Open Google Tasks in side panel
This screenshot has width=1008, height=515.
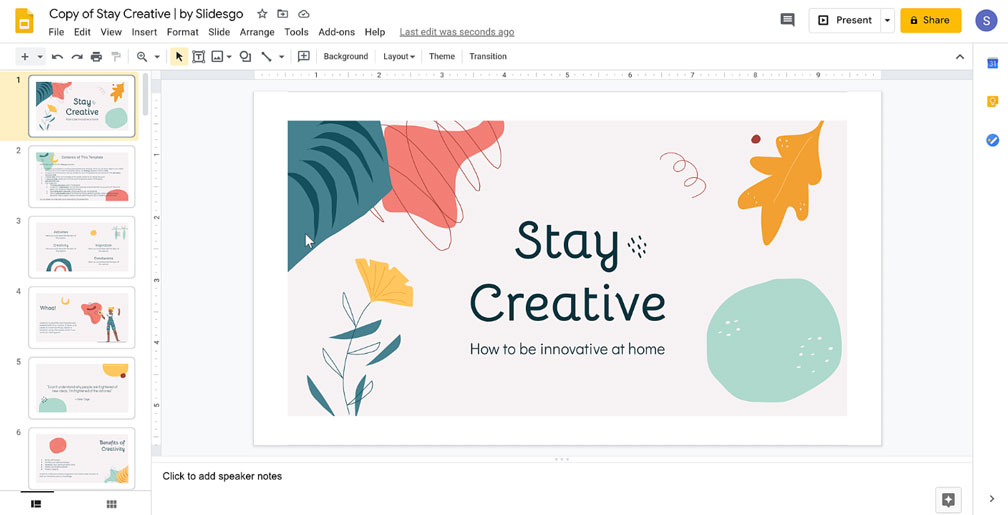point(992,140)
